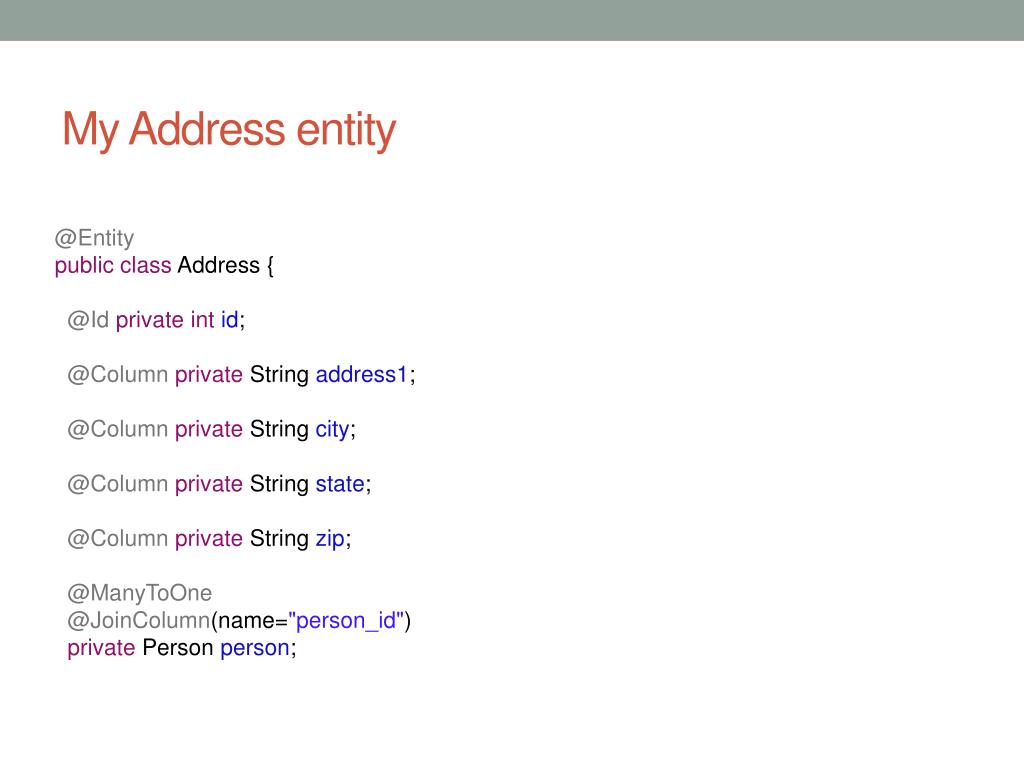This screenshot has width=1024, height=768.
Task: Select the 'id' field name
Action: 230,320
